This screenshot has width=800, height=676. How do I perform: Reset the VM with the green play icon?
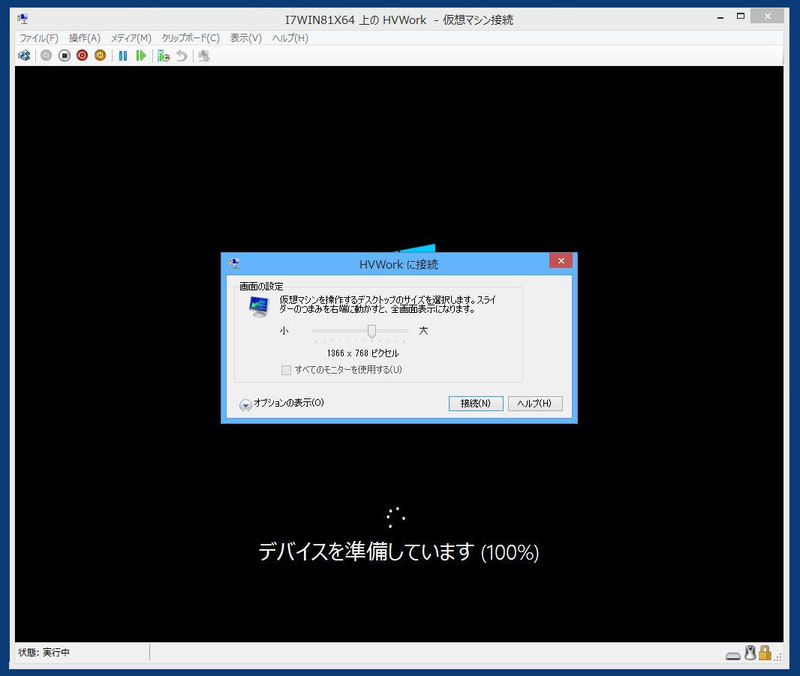click(141, 56)
